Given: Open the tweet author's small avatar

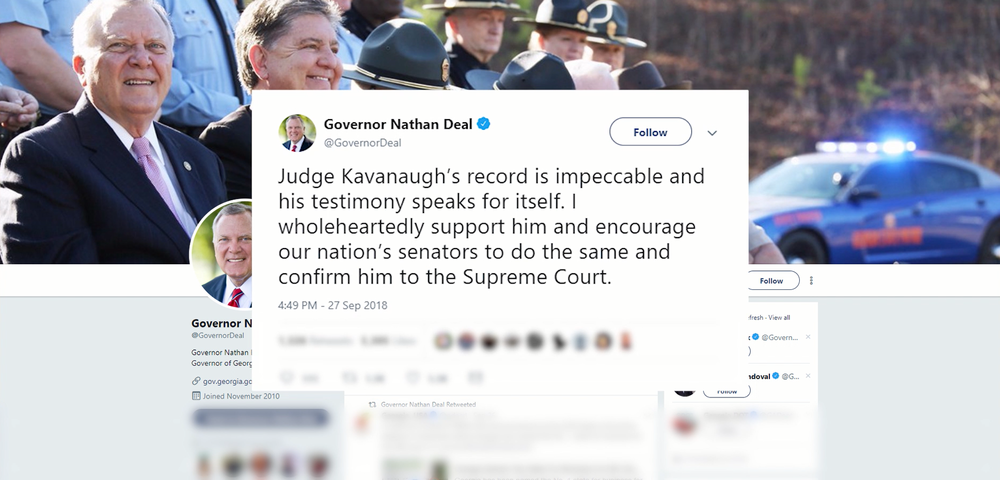Looking at the screenshot, I should pyautogui.click(x=297, y=133).
